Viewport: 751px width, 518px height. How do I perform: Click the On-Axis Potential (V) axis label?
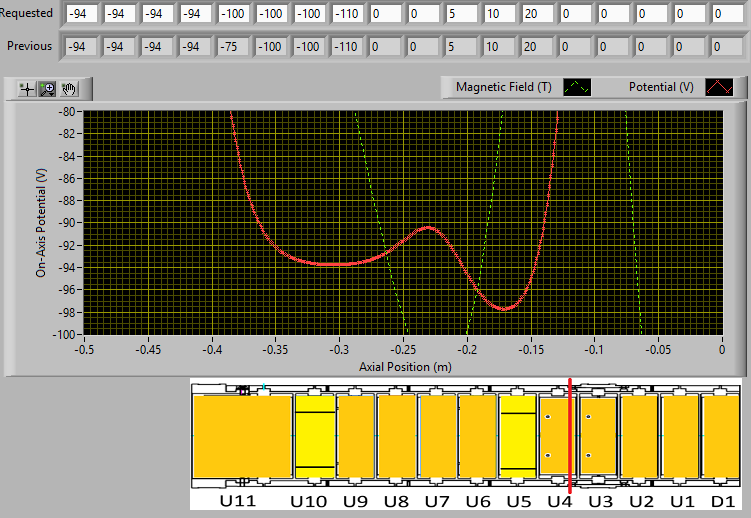click(42, 222)
